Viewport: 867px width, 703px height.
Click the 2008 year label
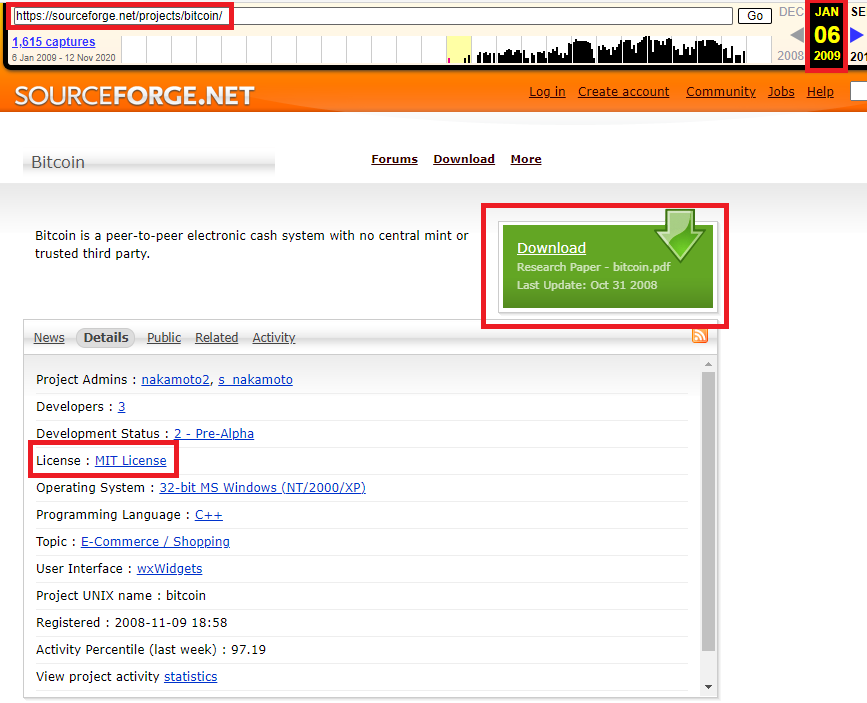(x=791, y=56)
